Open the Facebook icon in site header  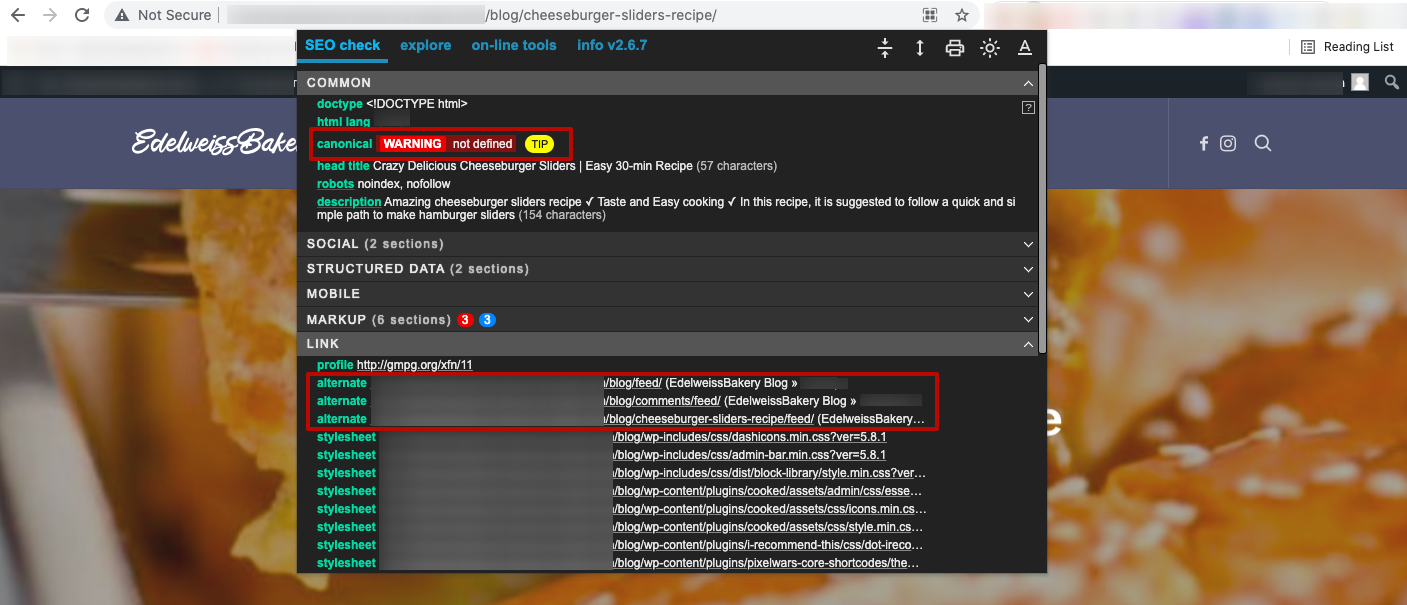coord(1204,143)
